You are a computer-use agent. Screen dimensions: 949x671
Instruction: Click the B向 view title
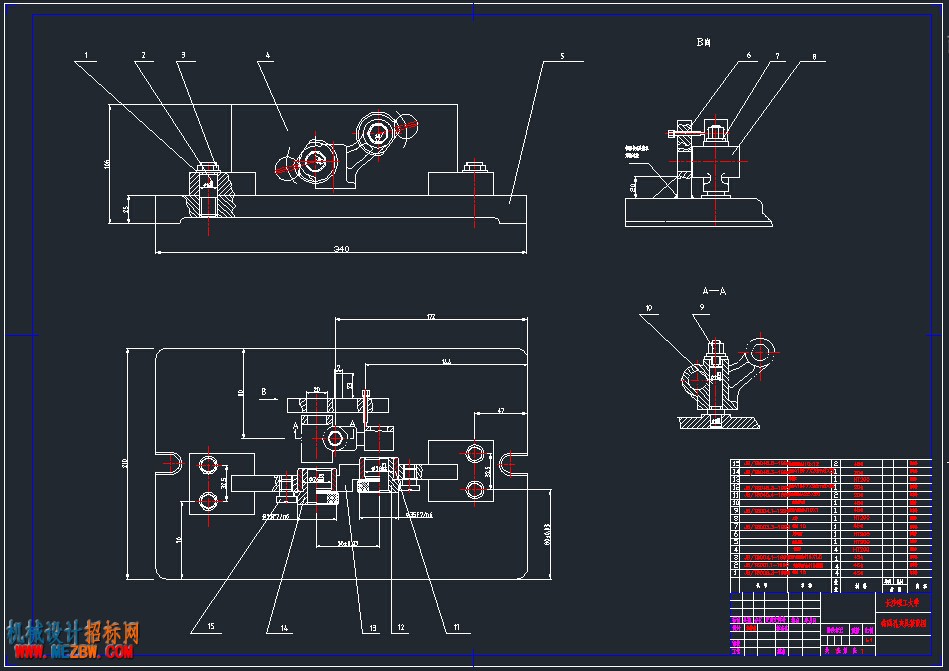703,42
